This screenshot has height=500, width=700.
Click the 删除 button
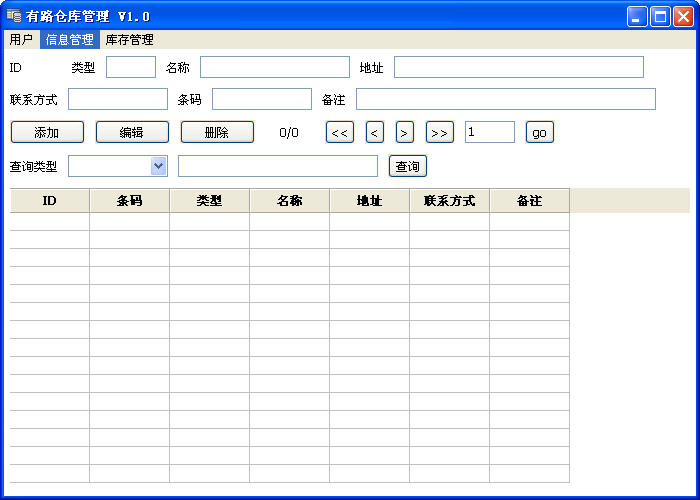217,132
